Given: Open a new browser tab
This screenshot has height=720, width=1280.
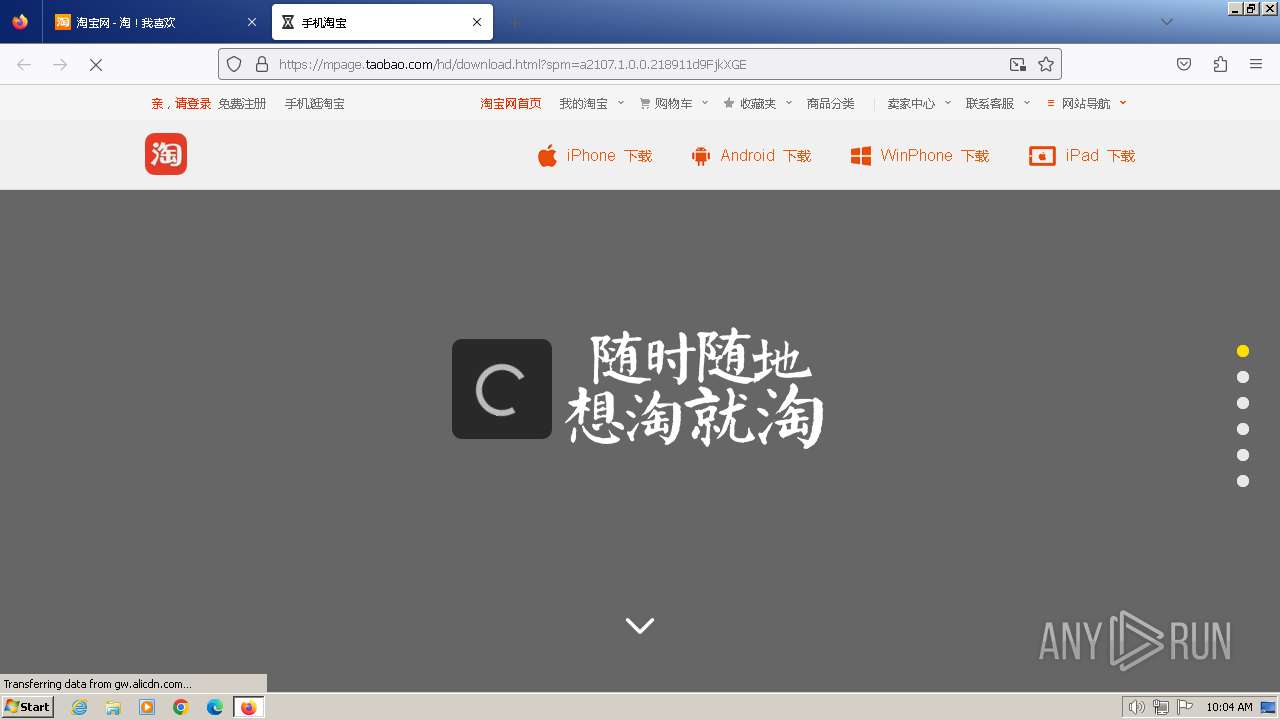Looking at the screenshot, I should 514,22.
